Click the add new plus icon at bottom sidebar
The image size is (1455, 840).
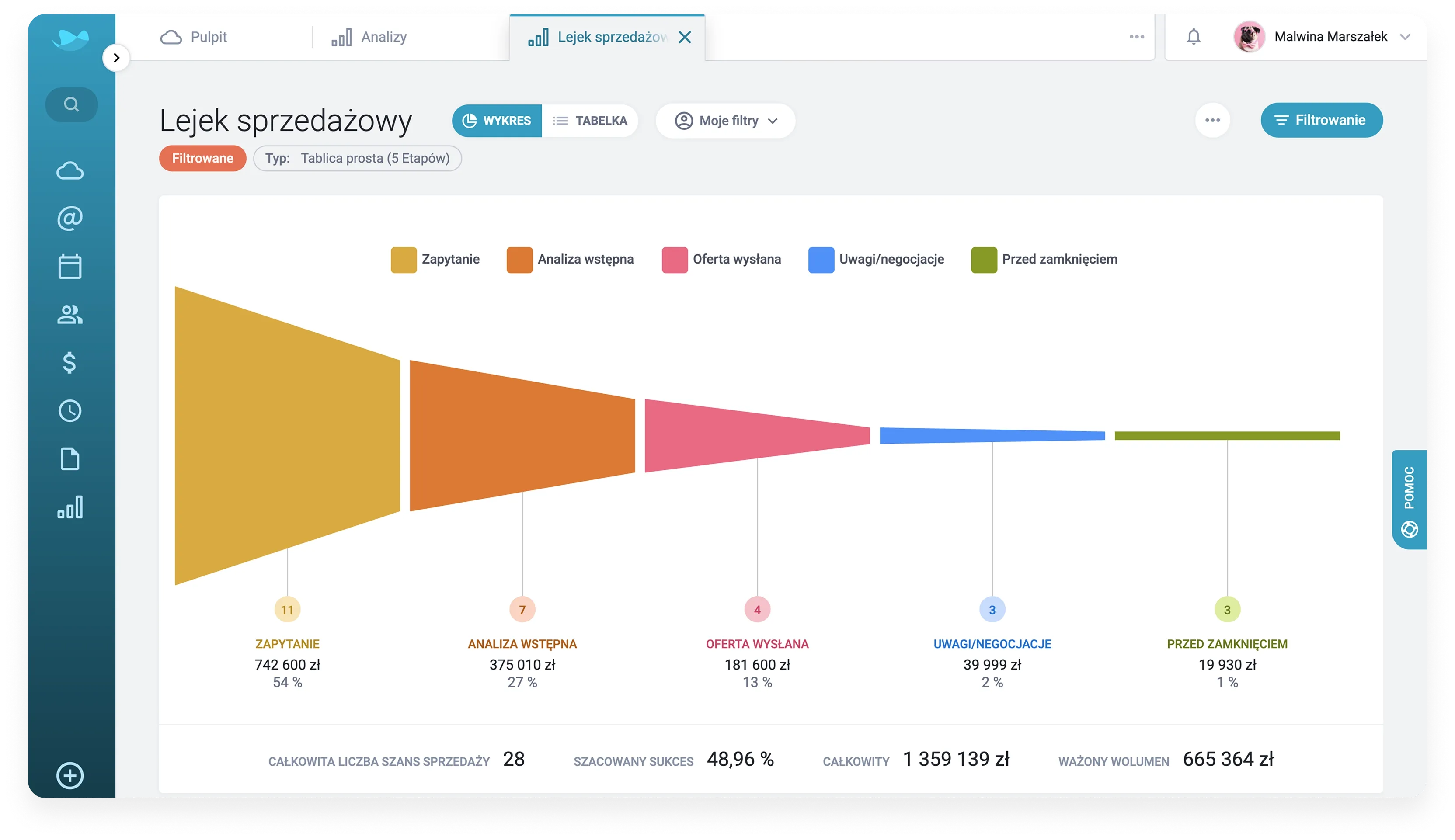click(x=70, y=776)
